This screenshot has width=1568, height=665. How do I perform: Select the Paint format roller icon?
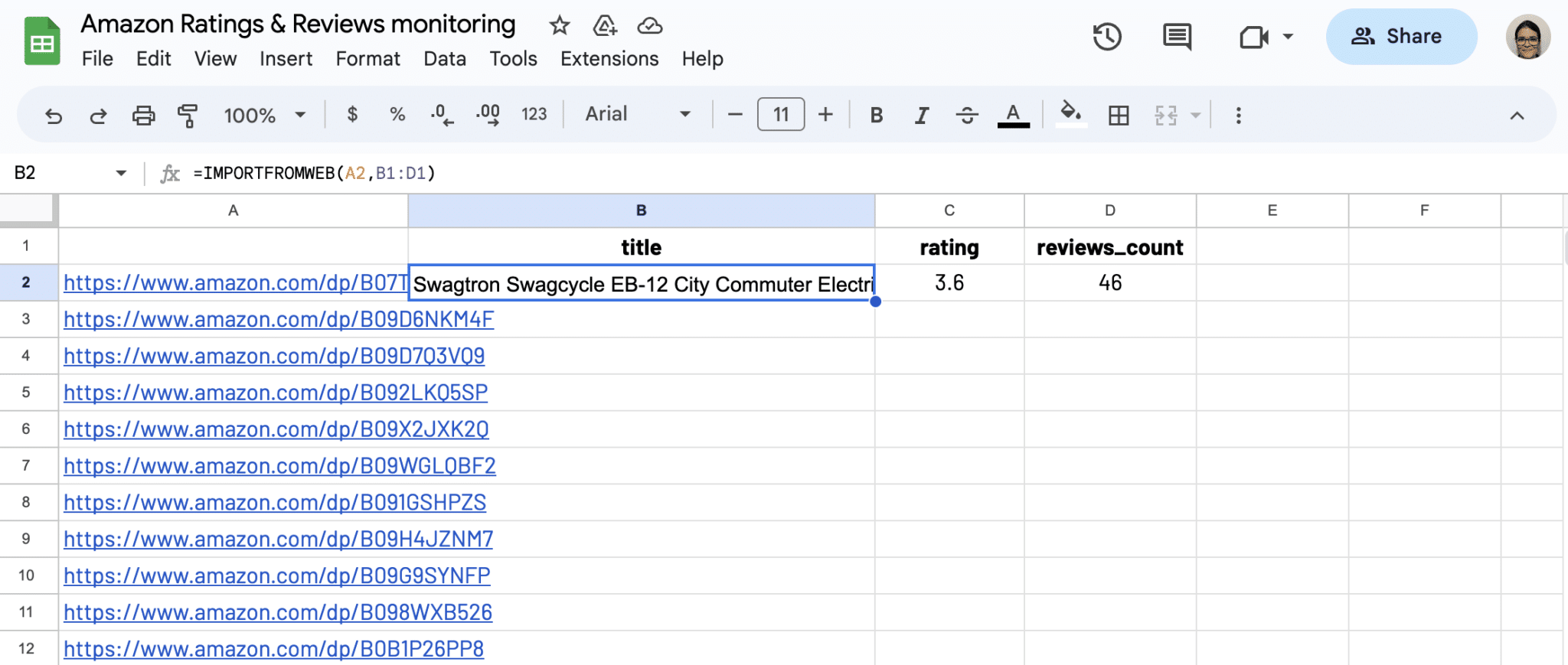188,116
